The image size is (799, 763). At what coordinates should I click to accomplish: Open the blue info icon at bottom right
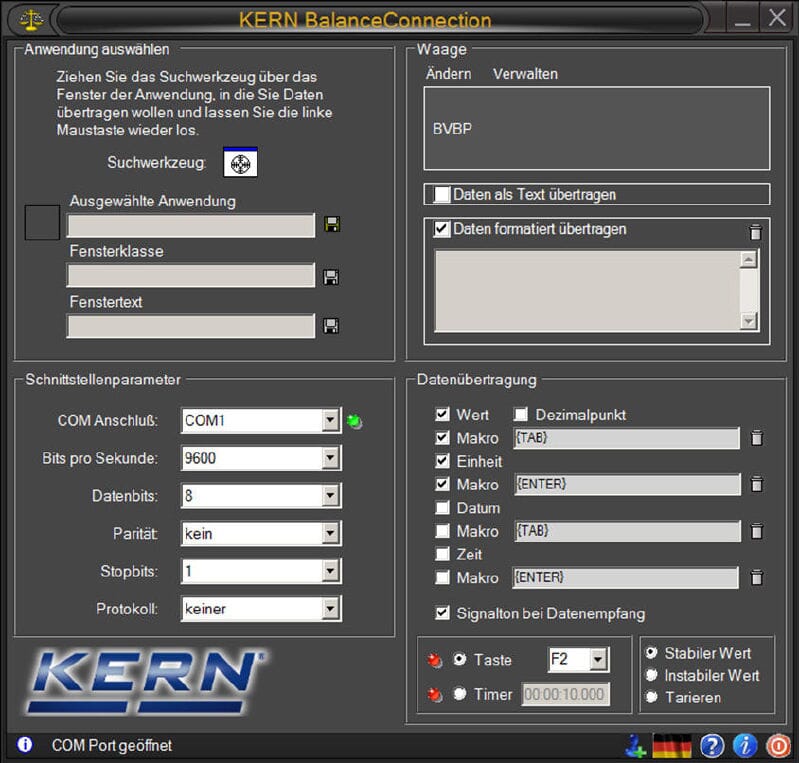coord(745,746)
